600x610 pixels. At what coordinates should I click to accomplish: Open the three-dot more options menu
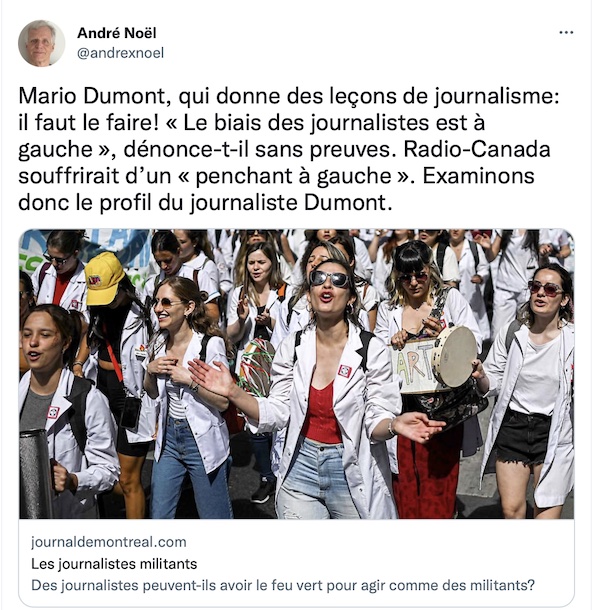coord(566,33)
